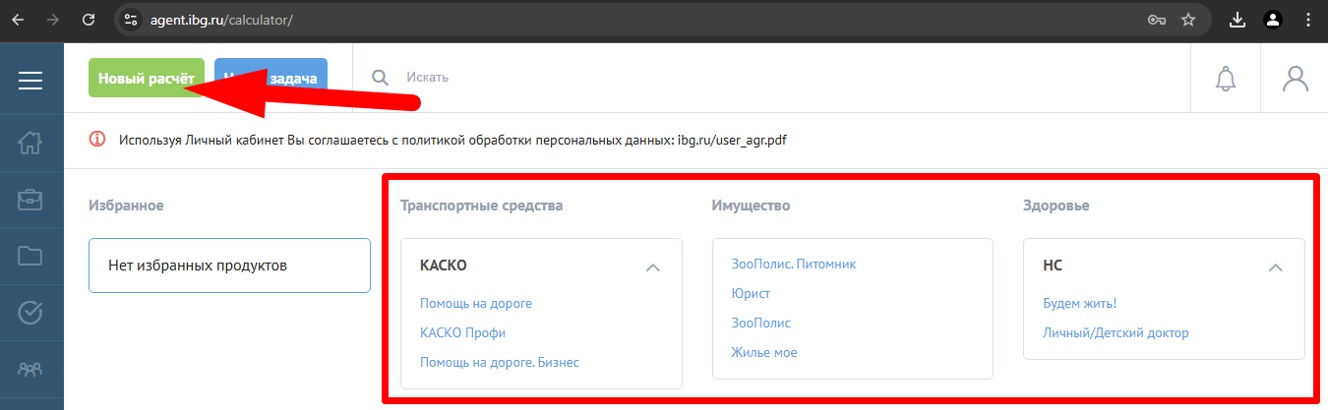
Task: Click the checkmark tasks icon in sidebar
Action: pyautogui.click(x=30, y=313)
